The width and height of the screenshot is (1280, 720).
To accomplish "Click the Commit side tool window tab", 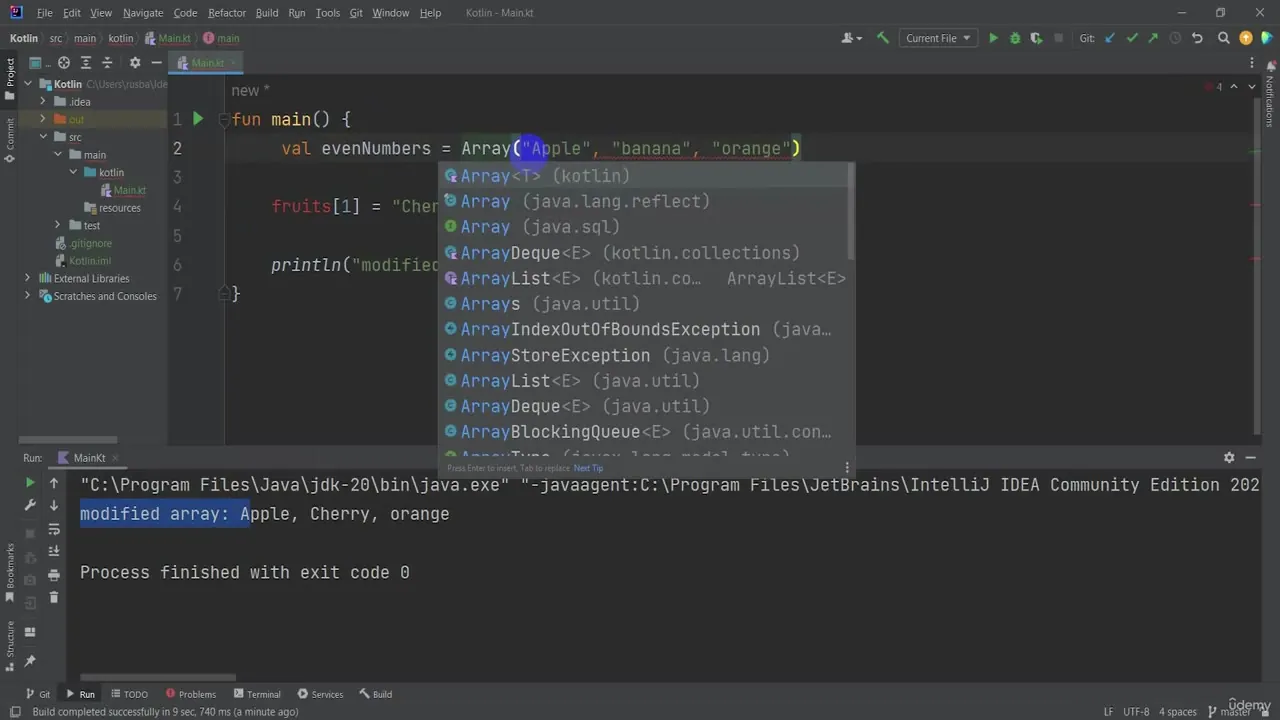I will (x=10, y=140).
